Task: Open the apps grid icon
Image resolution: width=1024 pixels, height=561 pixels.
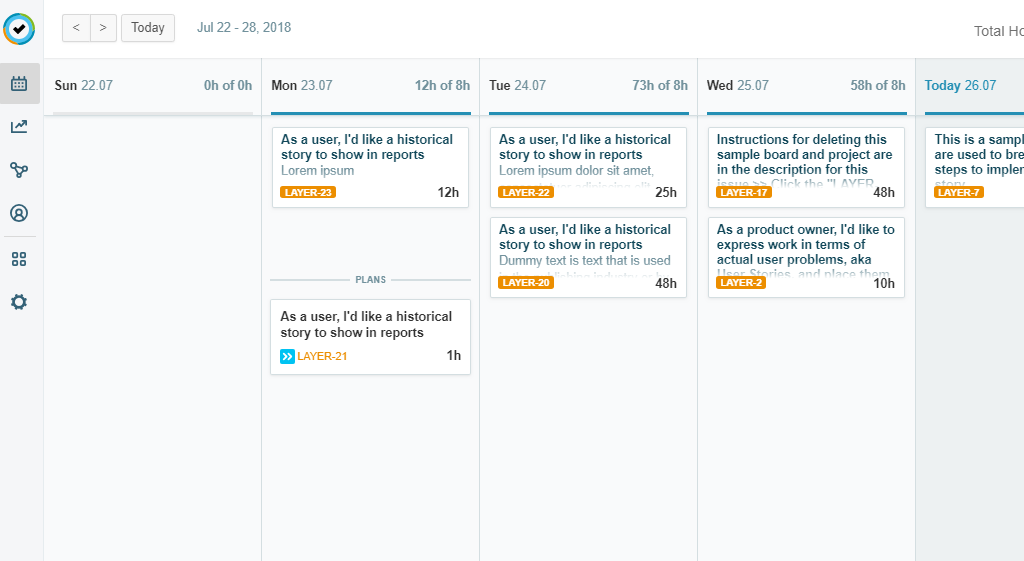Action: [19, 259]
